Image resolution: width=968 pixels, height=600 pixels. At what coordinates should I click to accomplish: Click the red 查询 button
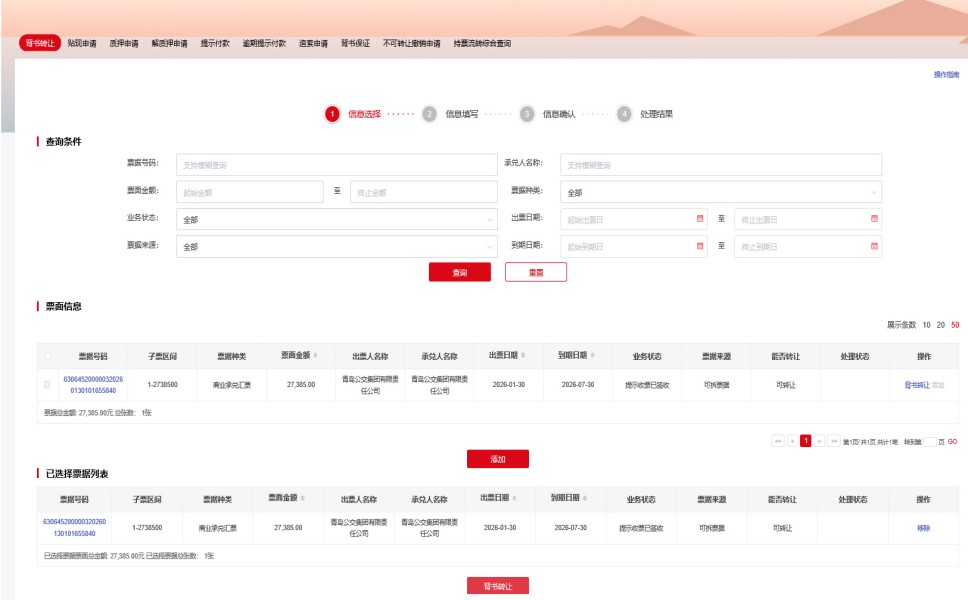coord(459,272)
